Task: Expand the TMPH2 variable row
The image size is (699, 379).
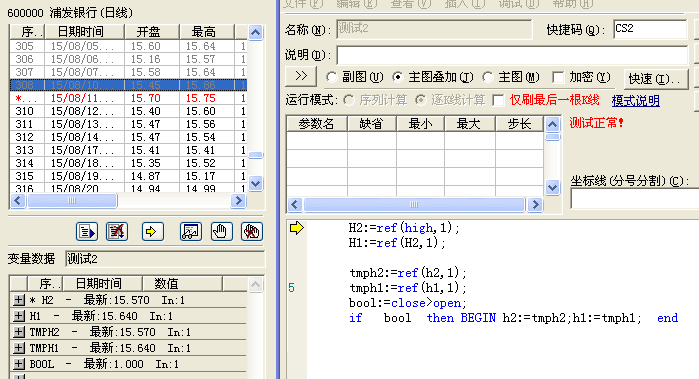Action: tap(18, 332)
